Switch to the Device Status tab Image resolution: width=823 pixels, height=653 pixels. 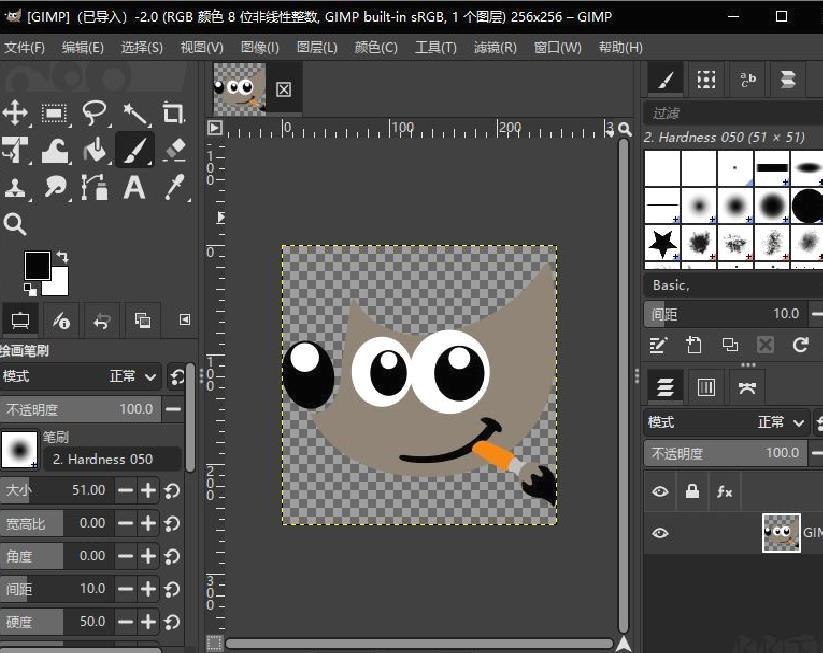pyautogui.click(x=61, y=320)
